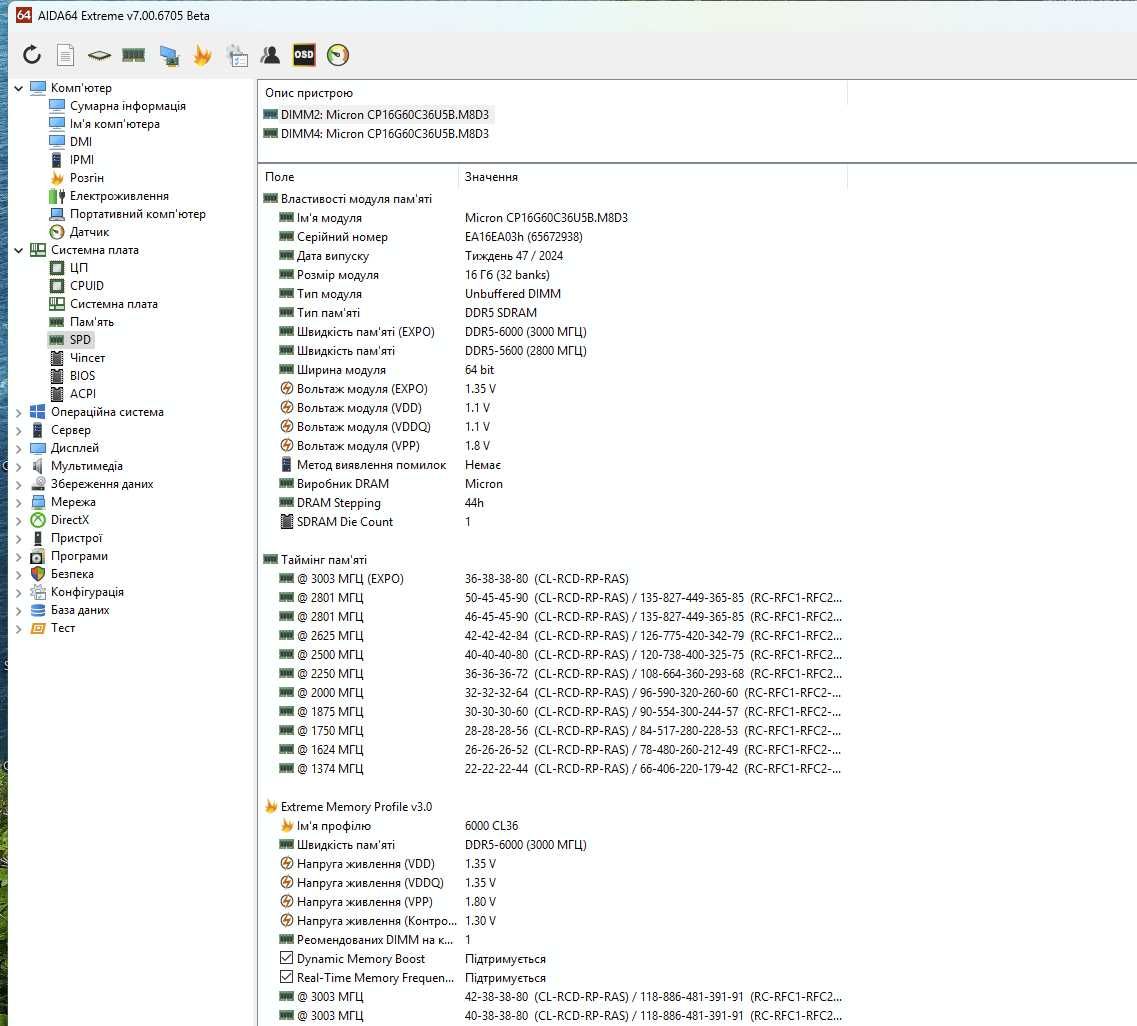Open the OSD panel toolbar icon

tap(304, 55)
